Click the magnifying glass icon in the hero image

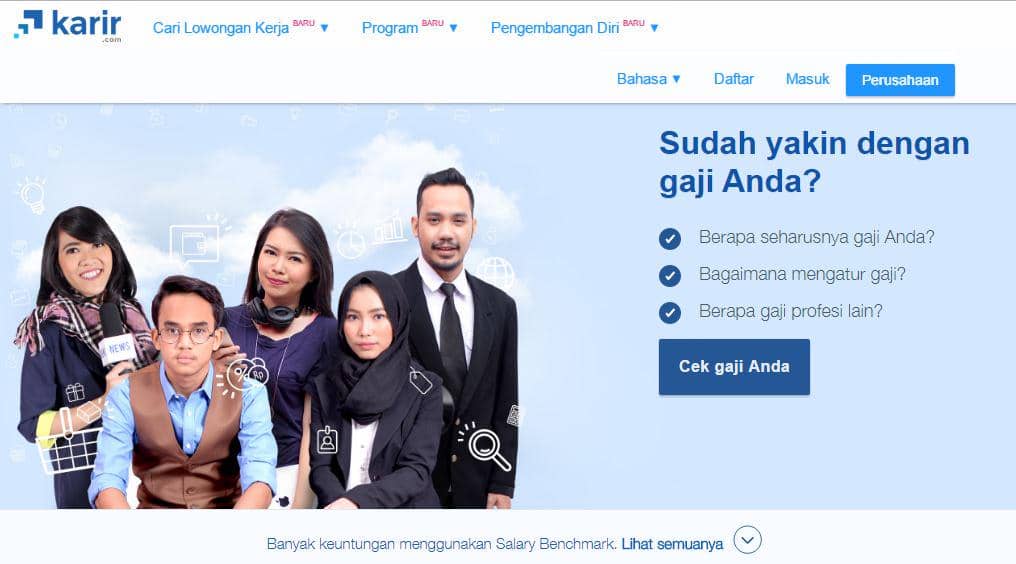(x=488, y=447)
